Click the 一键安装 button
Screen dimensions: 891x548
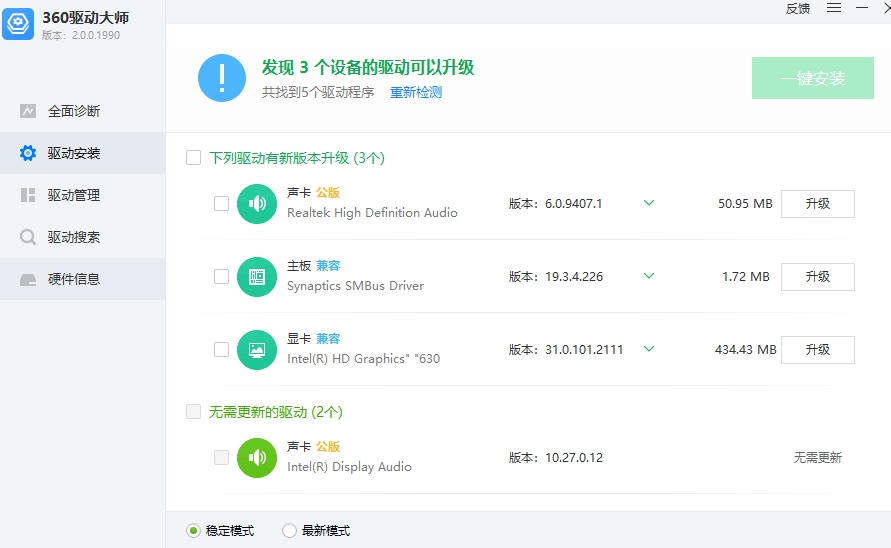pos(813,78)
